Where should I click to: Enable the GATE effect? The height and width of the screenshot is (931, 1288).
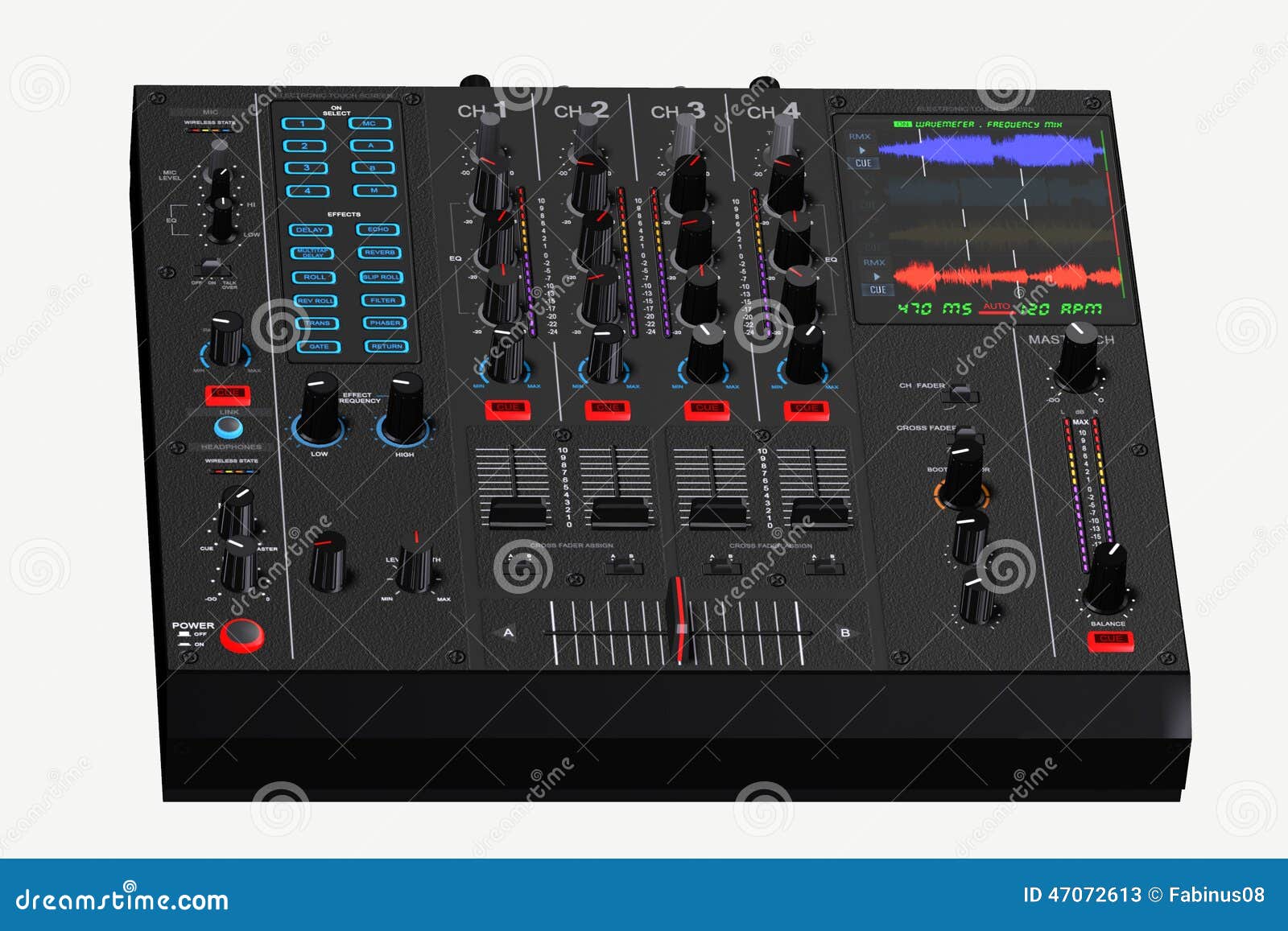tap(319, 348)
